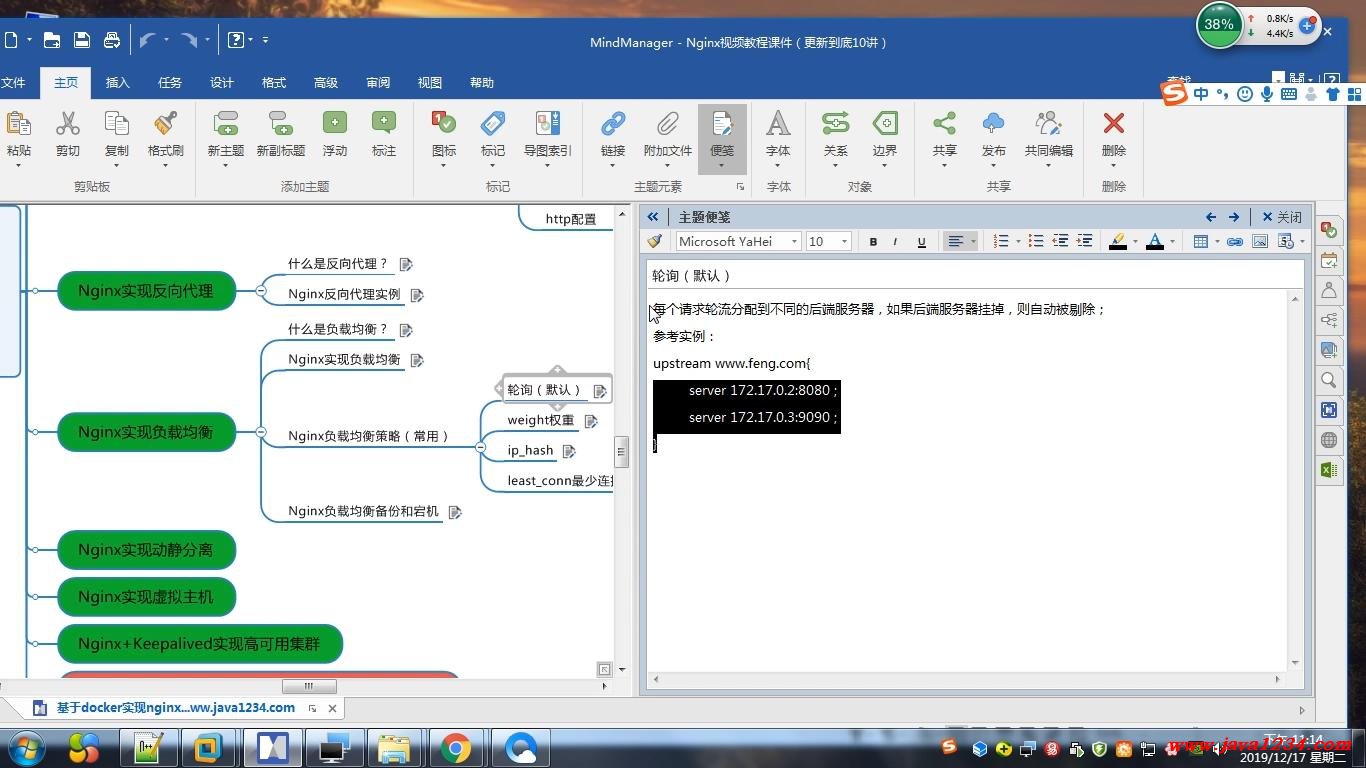1366x768 pixels.
Task: Click the Tags (标记) ribbon icon
Action: pyautogui.click(x=493, y=124)
